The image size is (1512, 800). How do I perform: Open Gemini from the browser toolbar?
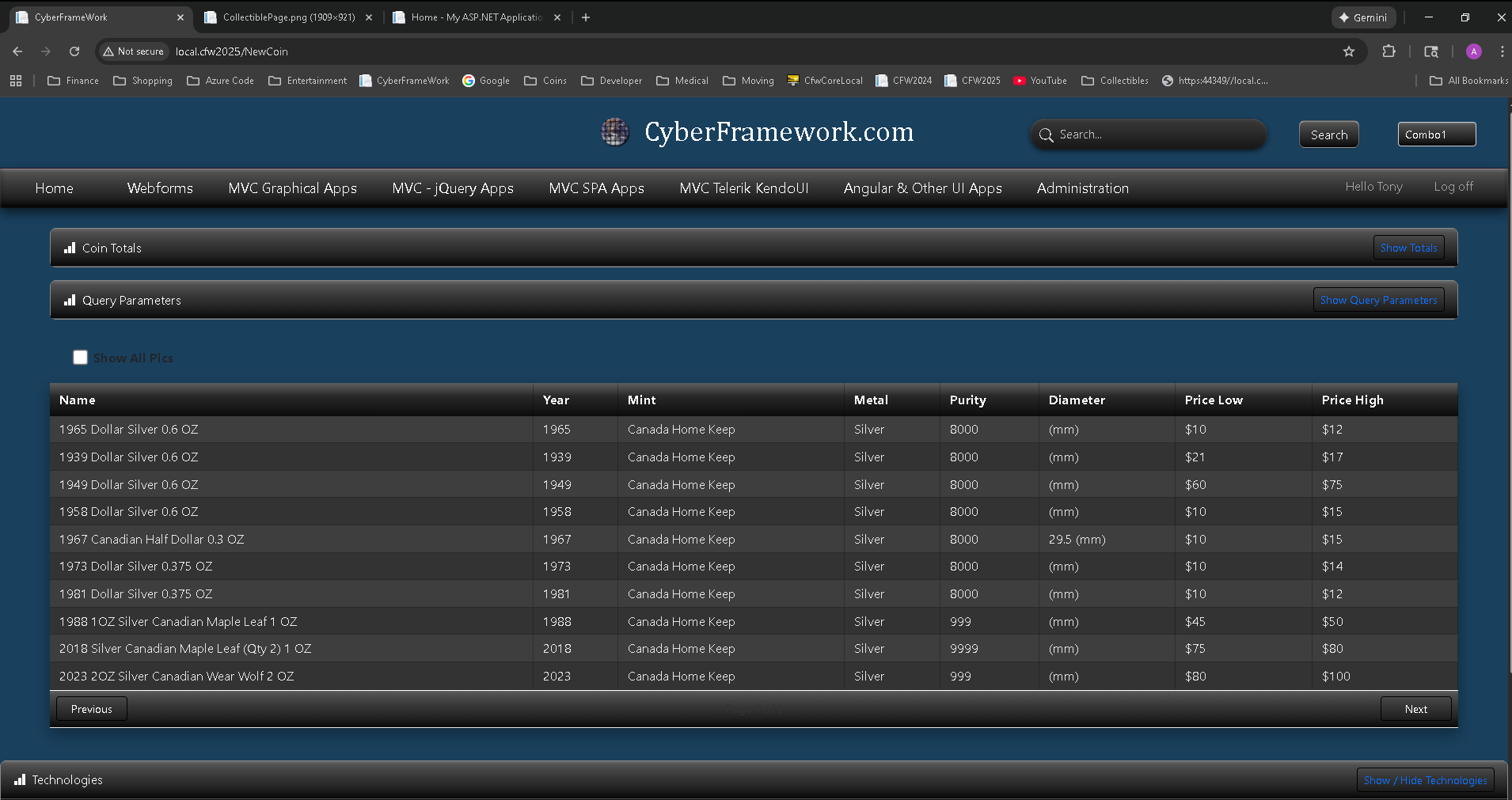click(1363, 17)
